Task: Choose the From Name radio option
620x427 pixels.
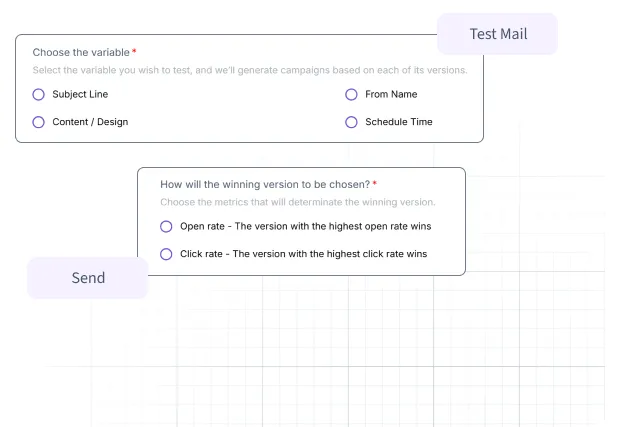Action: 351,95
